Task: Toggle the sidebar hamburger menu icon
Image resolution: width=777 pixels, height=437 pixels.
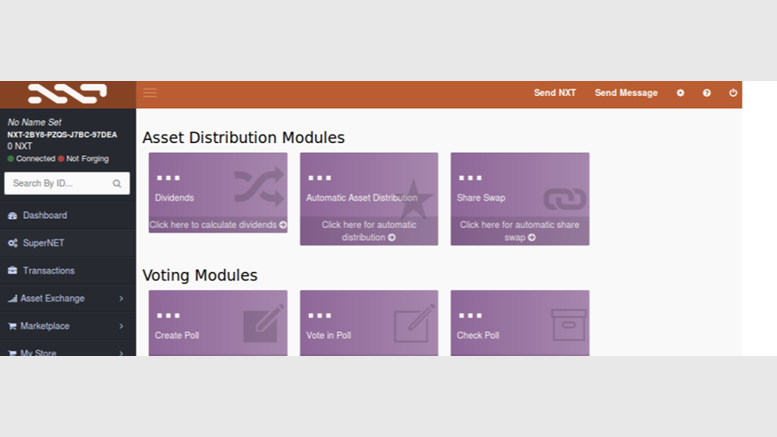Action: [x=150, y=93]
